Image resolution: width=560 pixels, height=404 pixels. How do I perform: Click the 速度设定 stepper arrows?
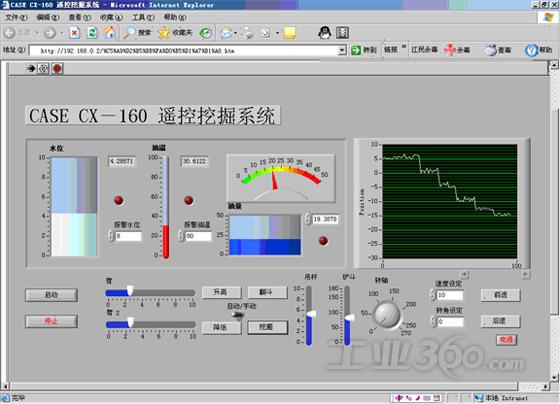point(432,295)
